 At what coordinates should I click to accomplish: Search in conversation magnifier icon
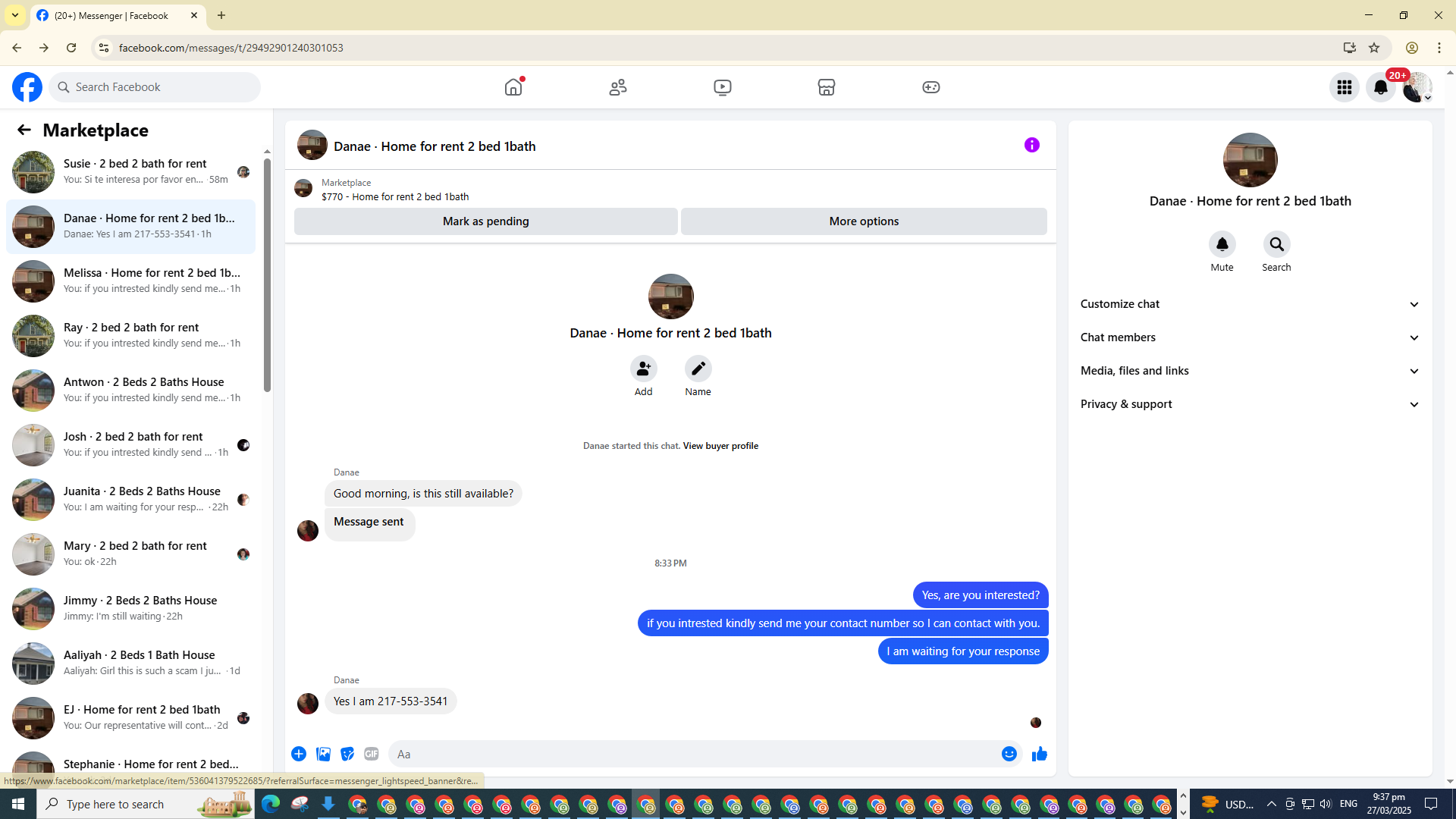1277,244
